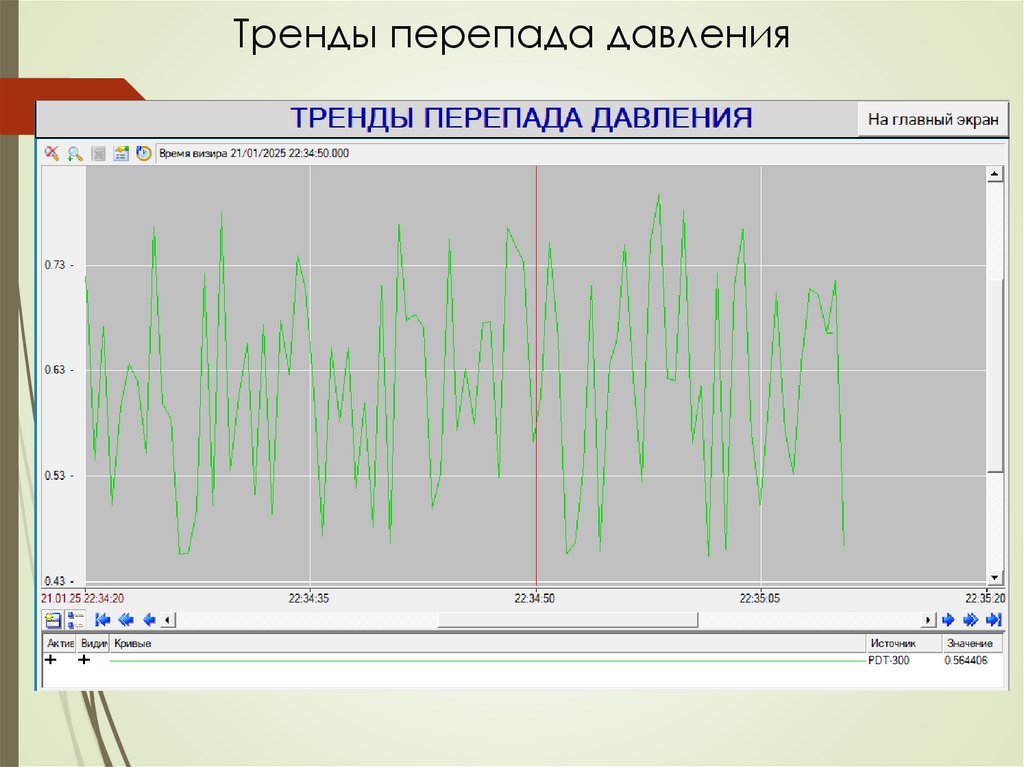Click the horizontal scrollbar left arrow
The width and height of the screenshot is (1024, 767).
[168, 619]
